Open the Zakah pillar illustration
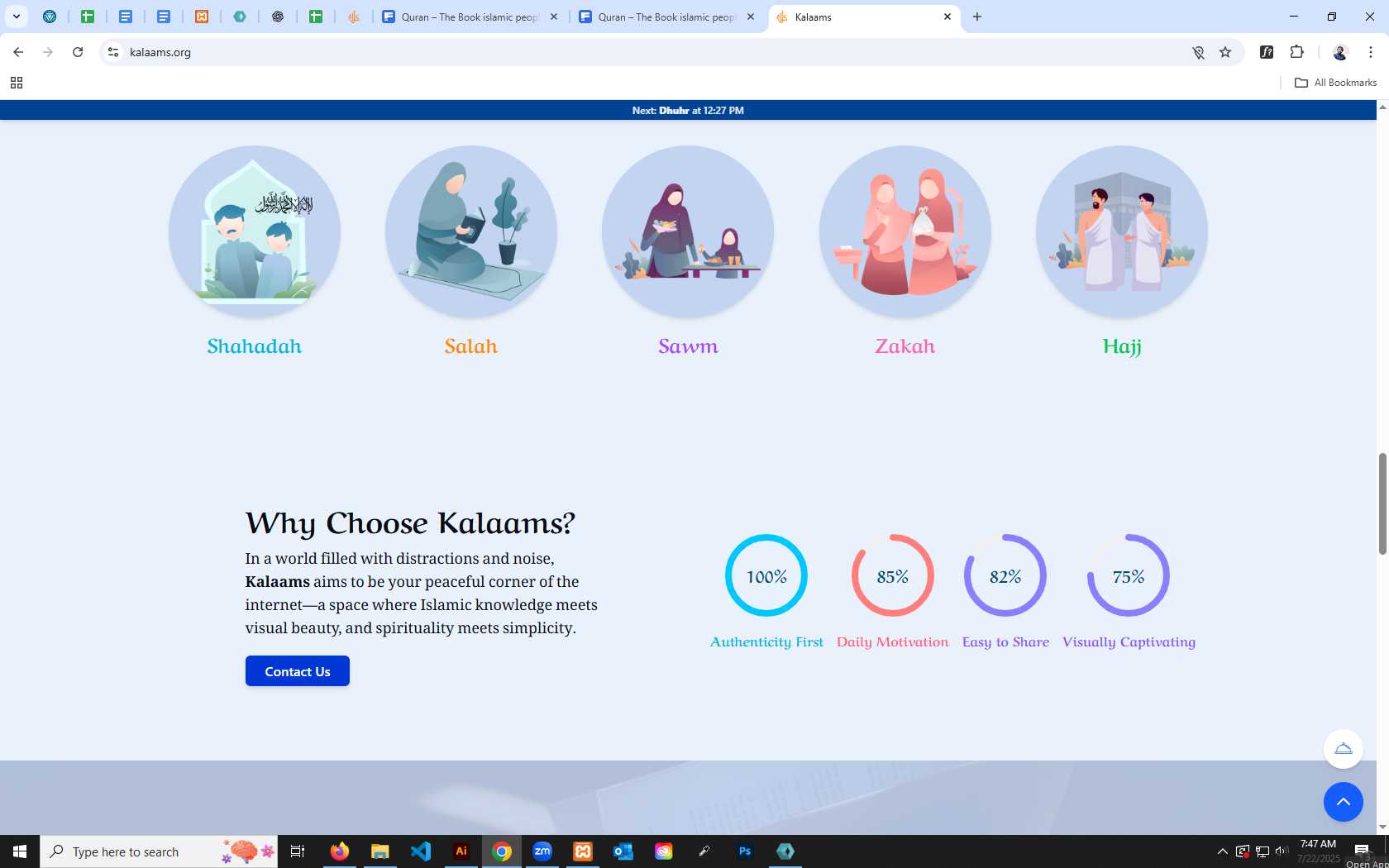 coord(905,231)
